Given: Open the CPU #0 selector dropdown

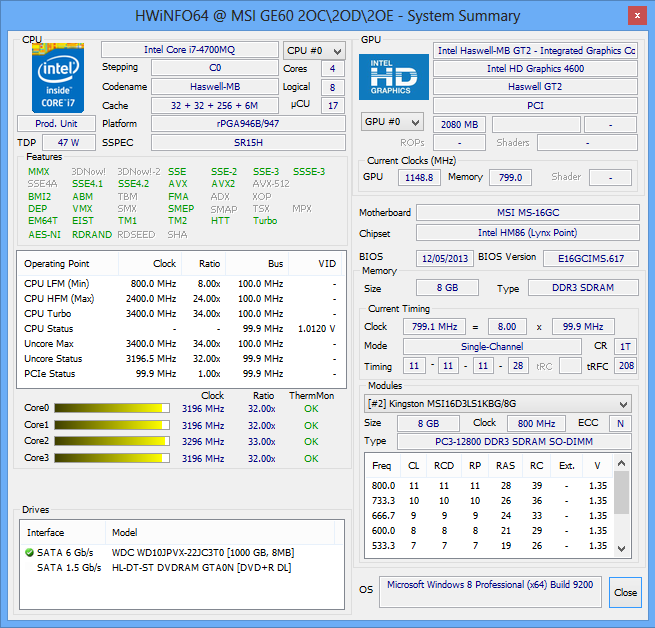Looking at the screenshot, I should pyautogui.click(x=314, y=51).
